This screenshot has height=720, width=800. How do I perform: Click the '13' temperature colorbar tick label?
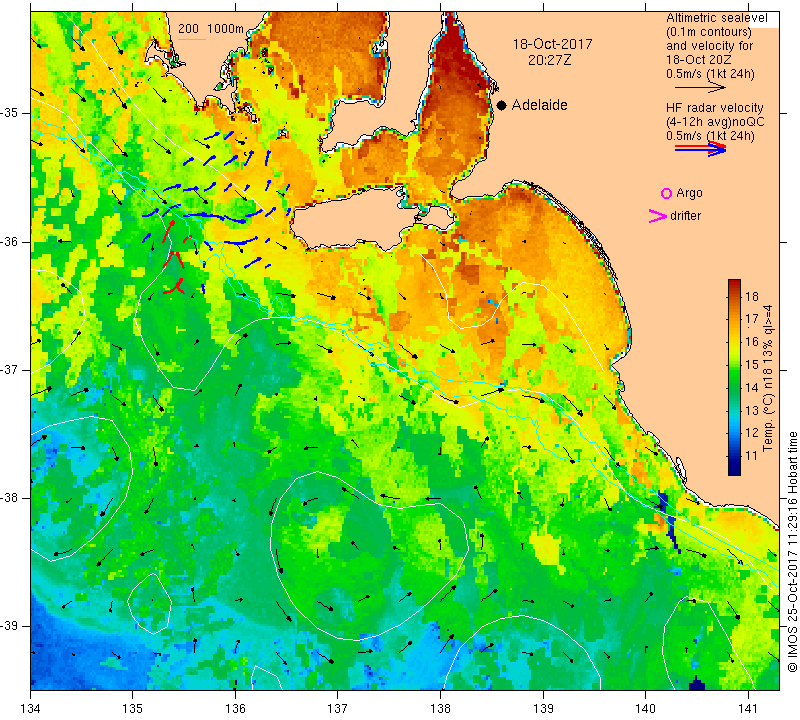click(x=752, y=410)
